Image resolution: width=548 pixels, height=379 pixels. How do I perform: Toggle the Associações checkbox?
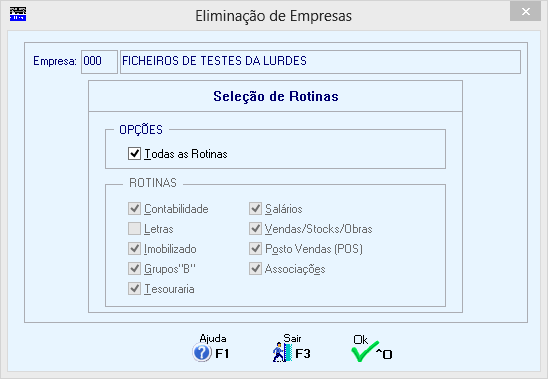pyautogui.click(x=255, y=269)
